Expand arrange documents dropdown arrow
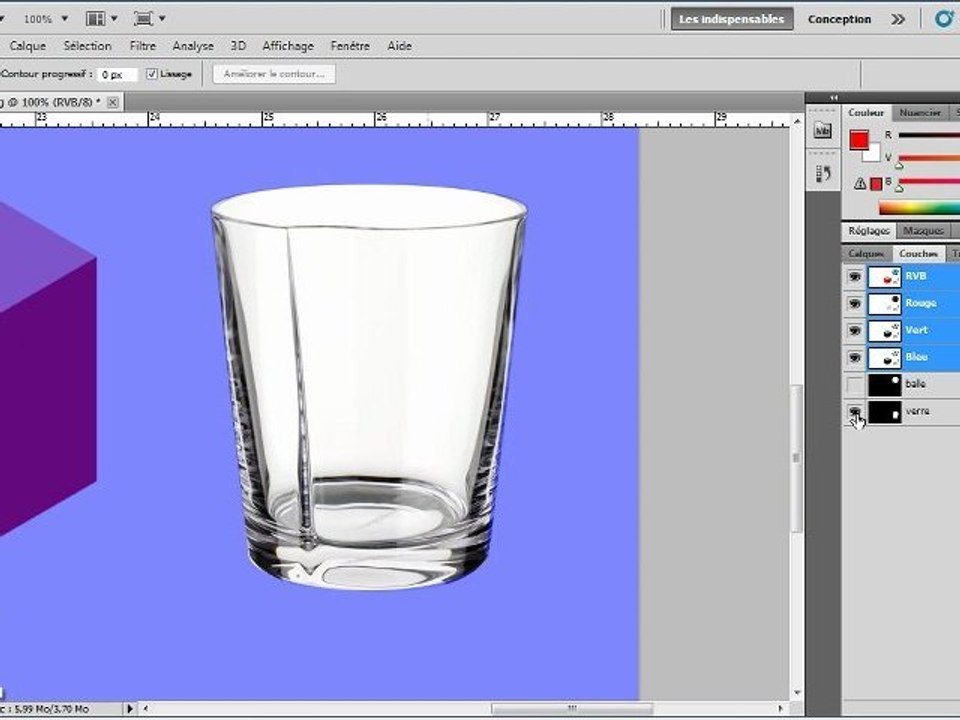Screen dimensions: 960x720 point(114,18)
